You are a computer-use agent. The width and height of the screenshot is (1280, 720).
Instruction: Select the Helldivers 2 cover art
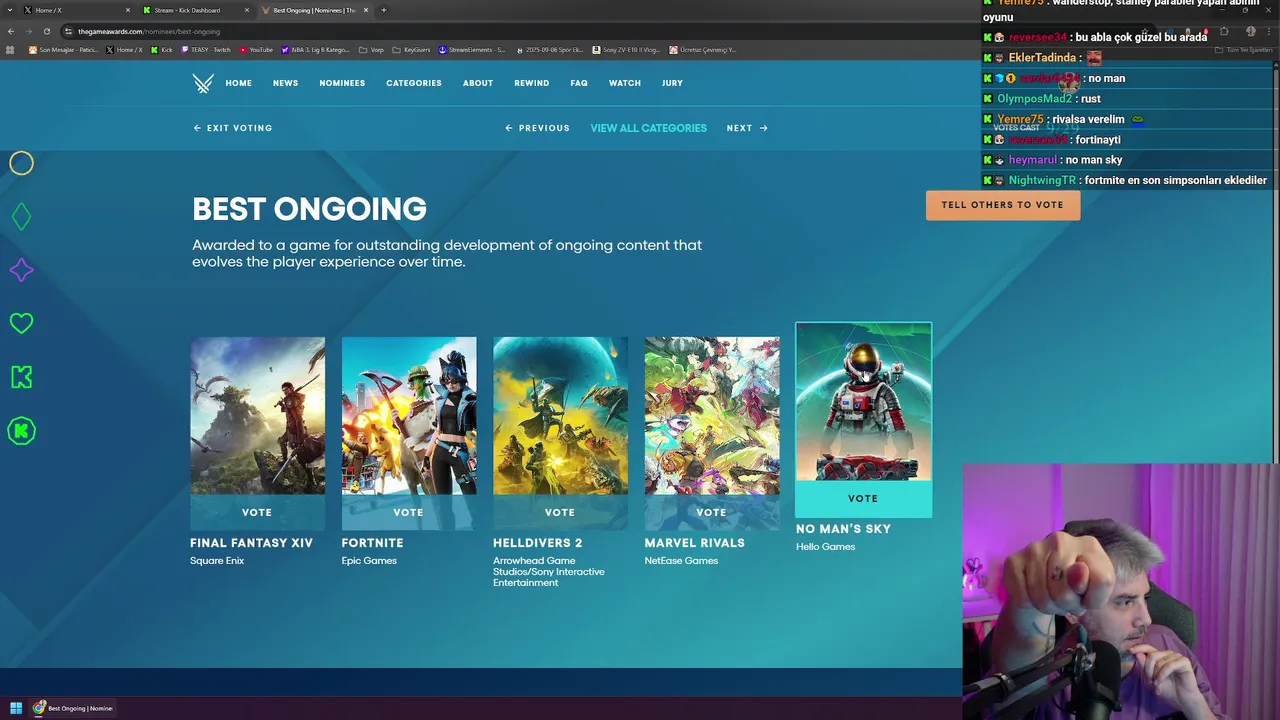point(560,416)
